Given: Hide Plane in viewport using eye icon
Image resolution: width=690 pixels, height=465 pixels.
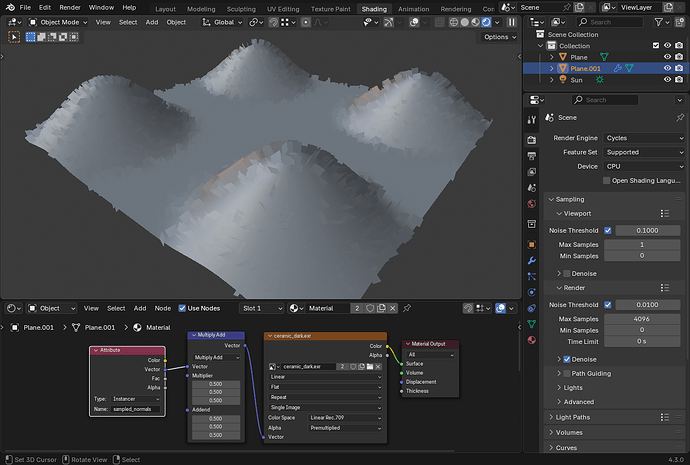Looking at the screenshot, I should pyautogui.click(x=667, y=57).
